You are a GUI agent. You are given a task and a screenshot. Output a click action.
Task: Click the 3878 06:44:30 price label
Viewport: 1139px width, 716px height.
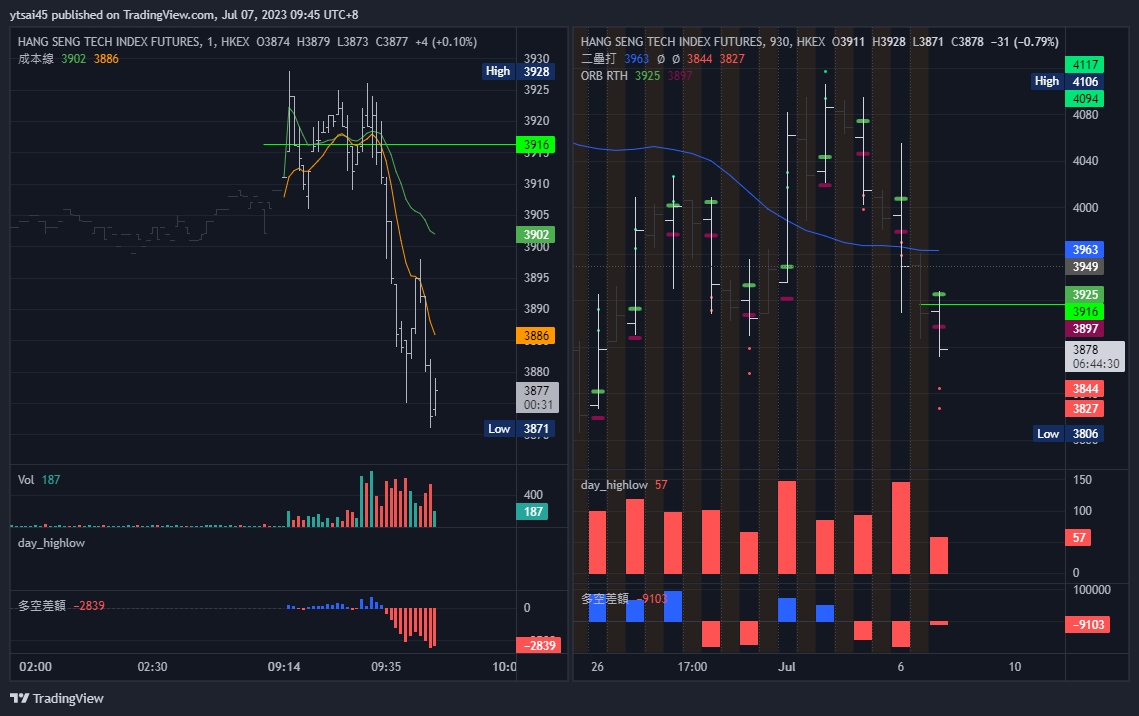[1095, 357]
